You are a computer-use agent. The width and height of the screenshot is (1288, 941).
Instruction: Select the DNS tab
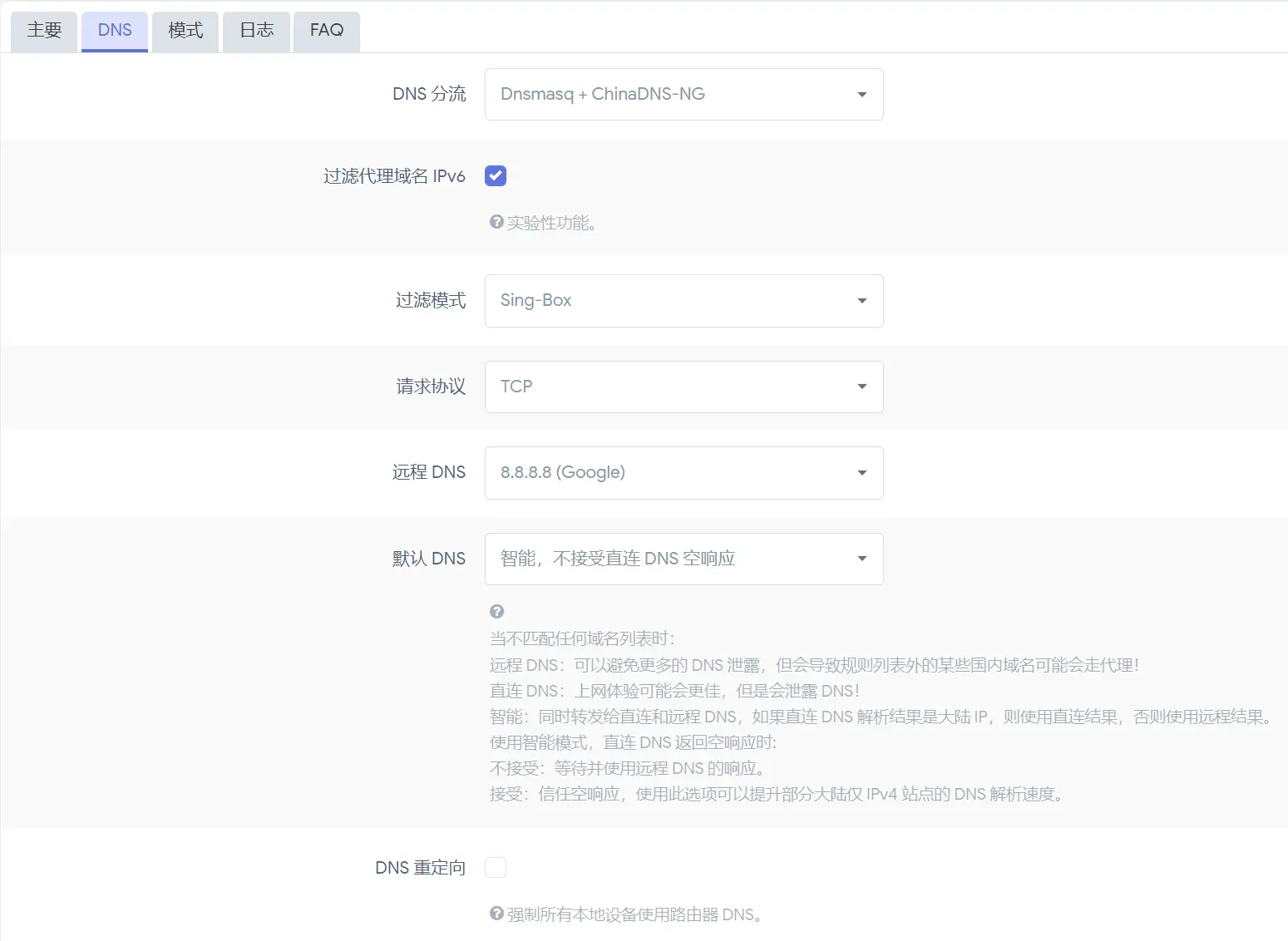pos(115,31)
